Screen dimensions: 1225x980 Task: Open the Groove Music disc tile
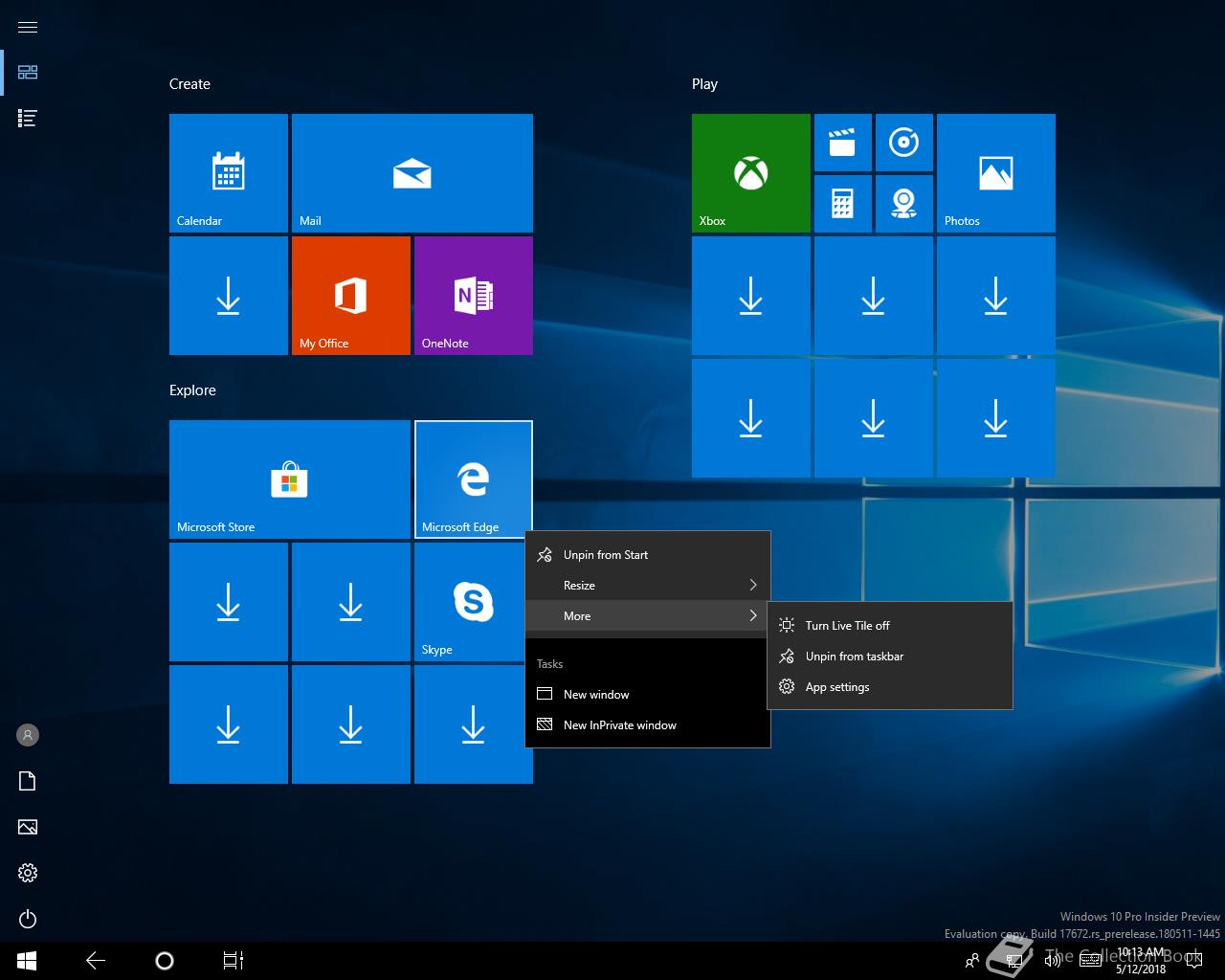pos(904,143)
